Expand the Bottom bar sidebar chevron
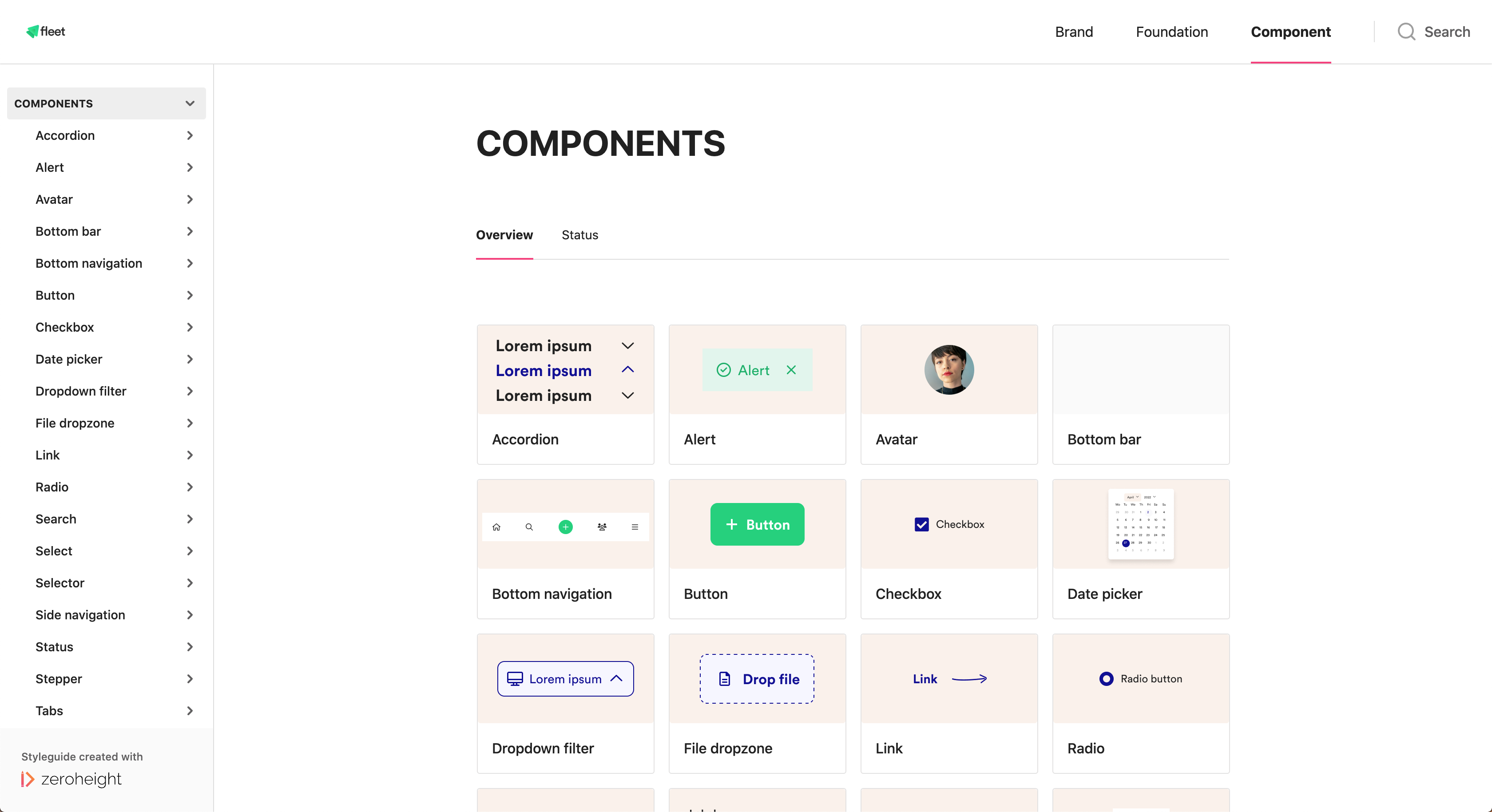The image size is (1492, 812). (x=190, y=231)
